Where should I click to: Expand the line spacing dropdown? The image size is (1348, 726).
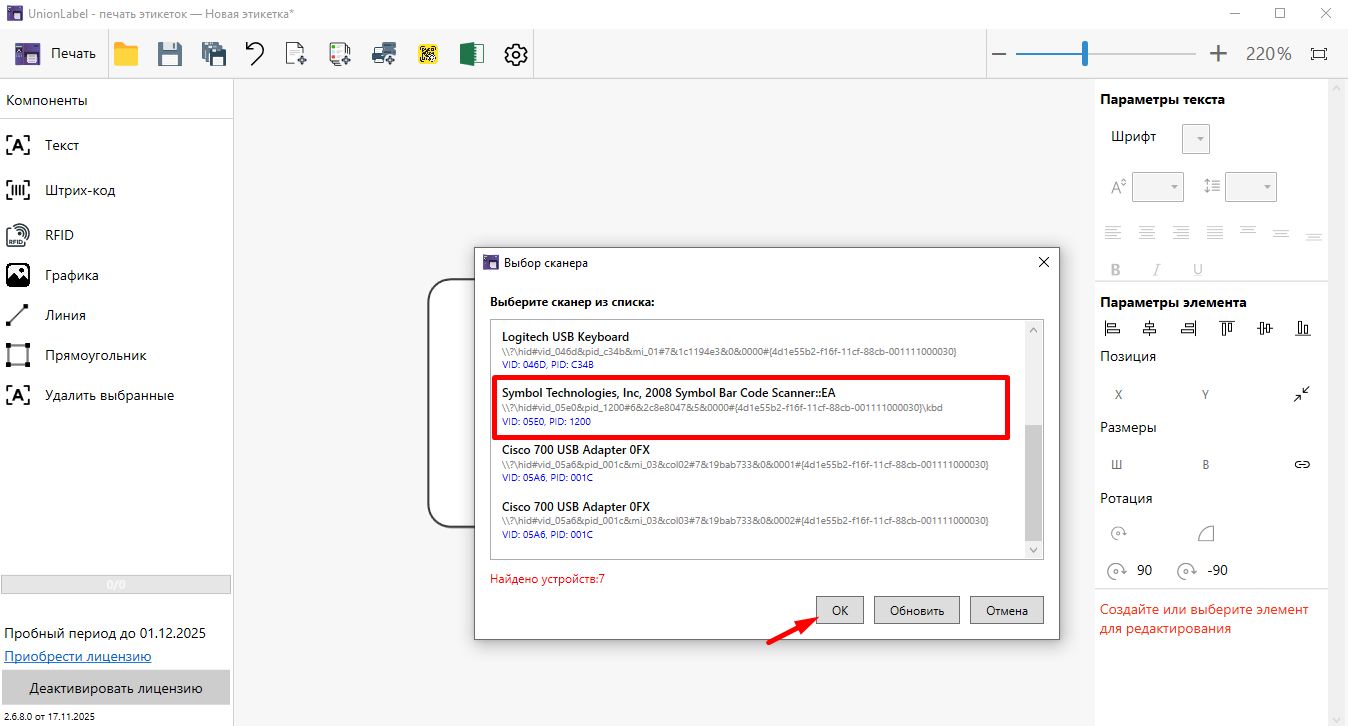click(1251, 186)
